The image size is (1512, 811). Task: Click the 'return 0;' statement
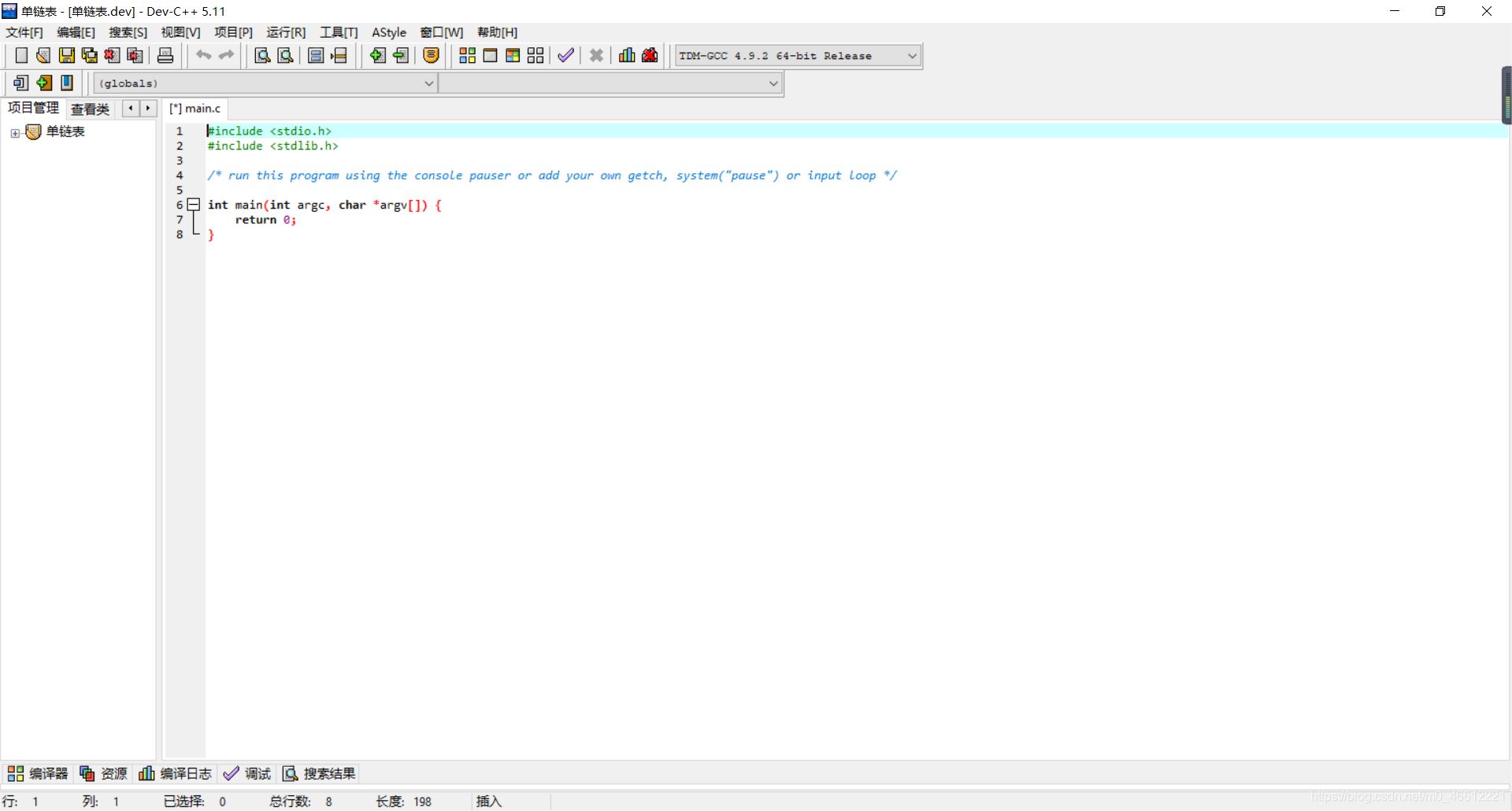click(x=265, y=220)
